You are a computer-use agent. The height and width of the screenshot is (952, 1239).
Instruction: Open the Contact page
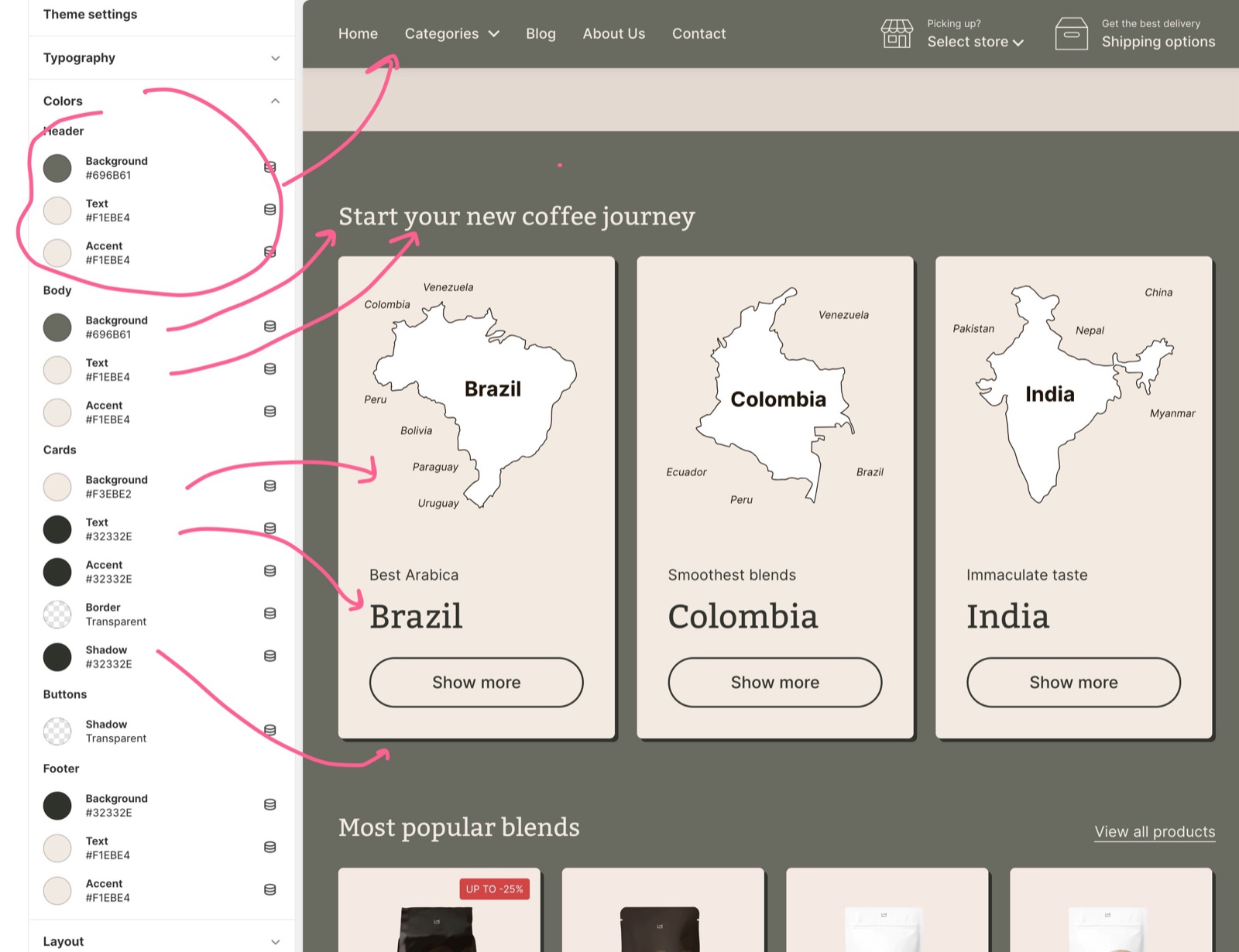[x=699, y=34]
